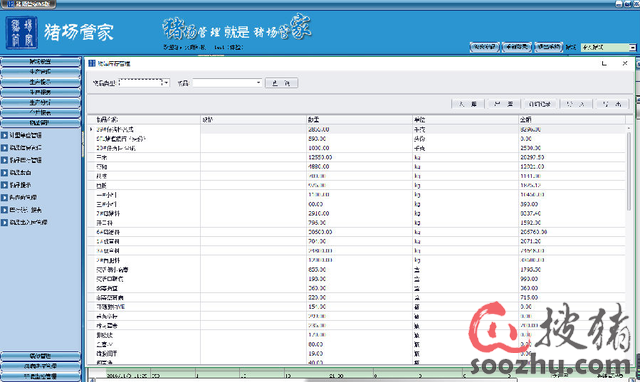Click the grid icon beside the inventory window title

pos(92,63)
